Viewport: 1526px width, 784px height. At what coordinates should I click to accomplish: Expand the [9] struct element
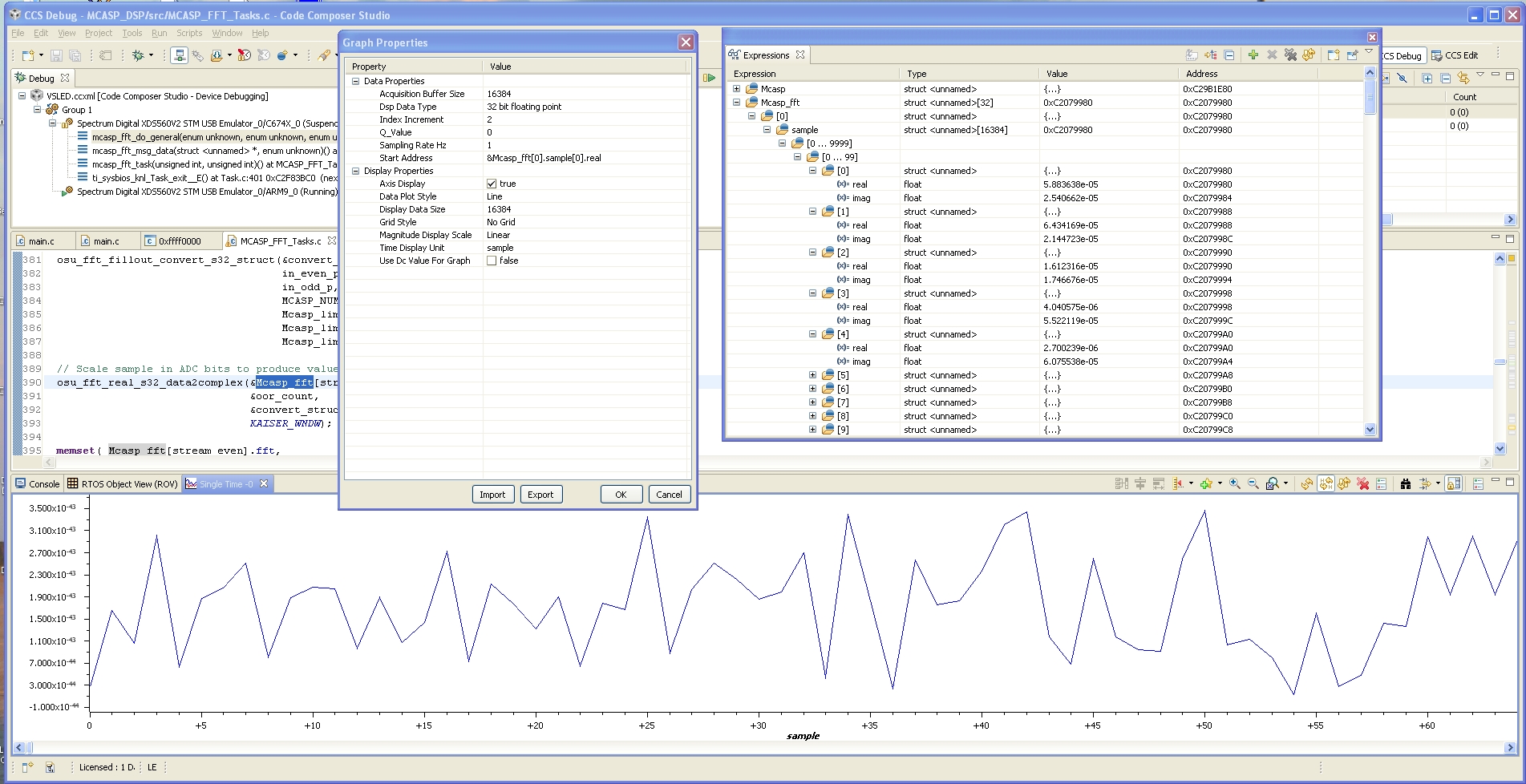coord(812,430)
